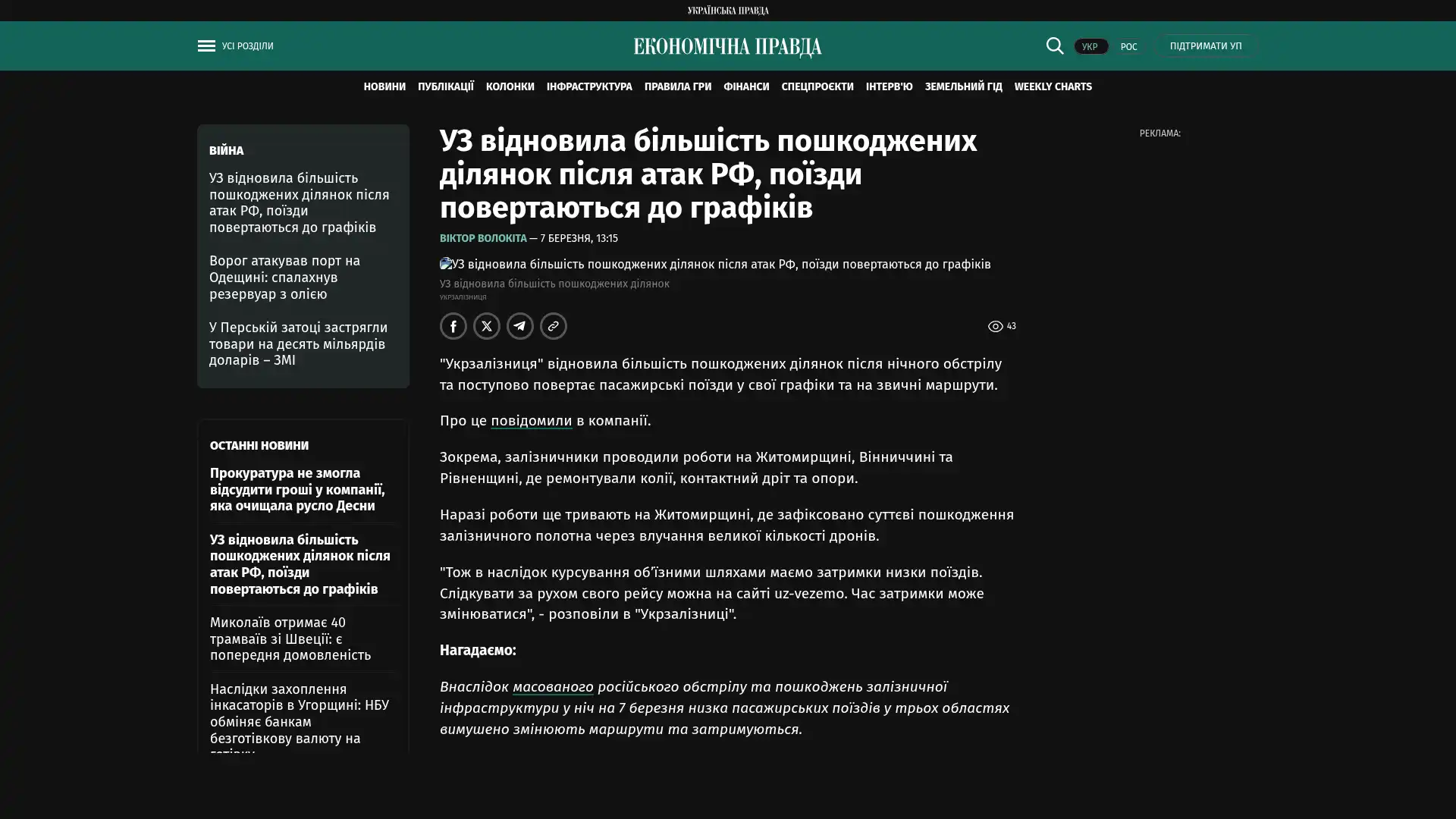Viewport: 1456px width, 819px height.
Task: Open the ОСТАННІ НОВИНИ heading
Action: click(x=259, y=445)
